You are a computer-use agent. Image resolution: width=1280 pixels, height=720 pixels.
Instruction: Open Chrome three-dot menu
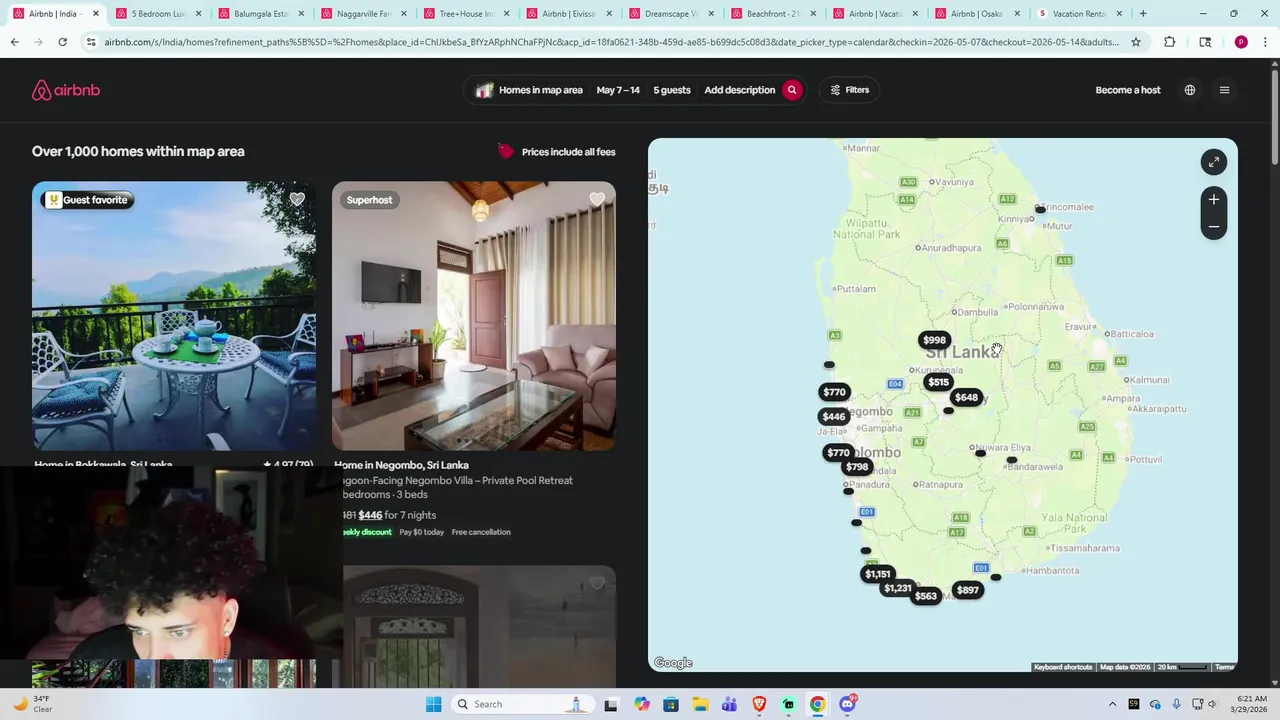click(x=1266, y=42)
